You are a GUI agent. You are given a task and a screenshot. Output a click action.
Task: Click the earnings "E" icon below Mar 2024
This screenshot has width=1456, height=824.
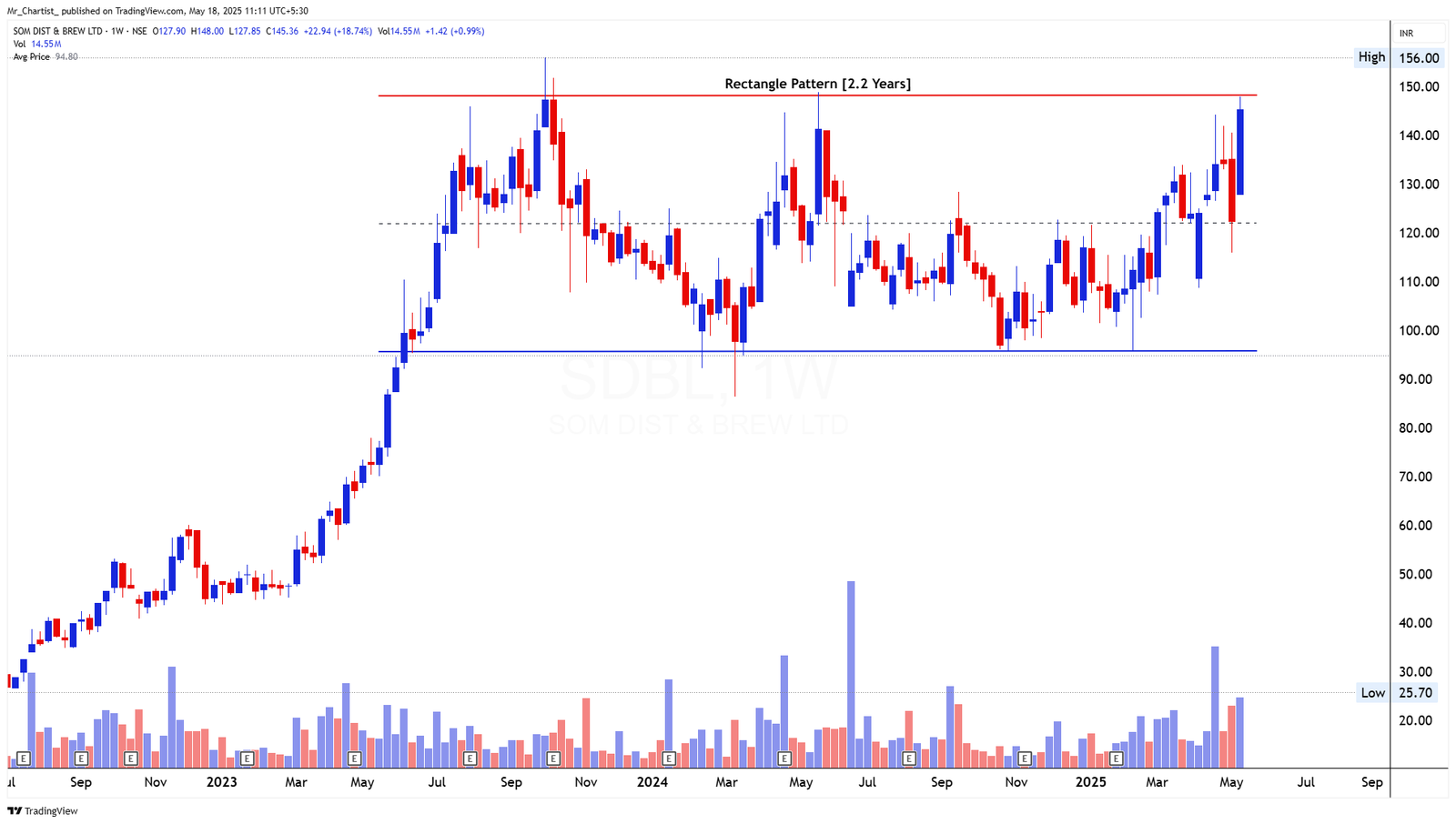point(784,757)
